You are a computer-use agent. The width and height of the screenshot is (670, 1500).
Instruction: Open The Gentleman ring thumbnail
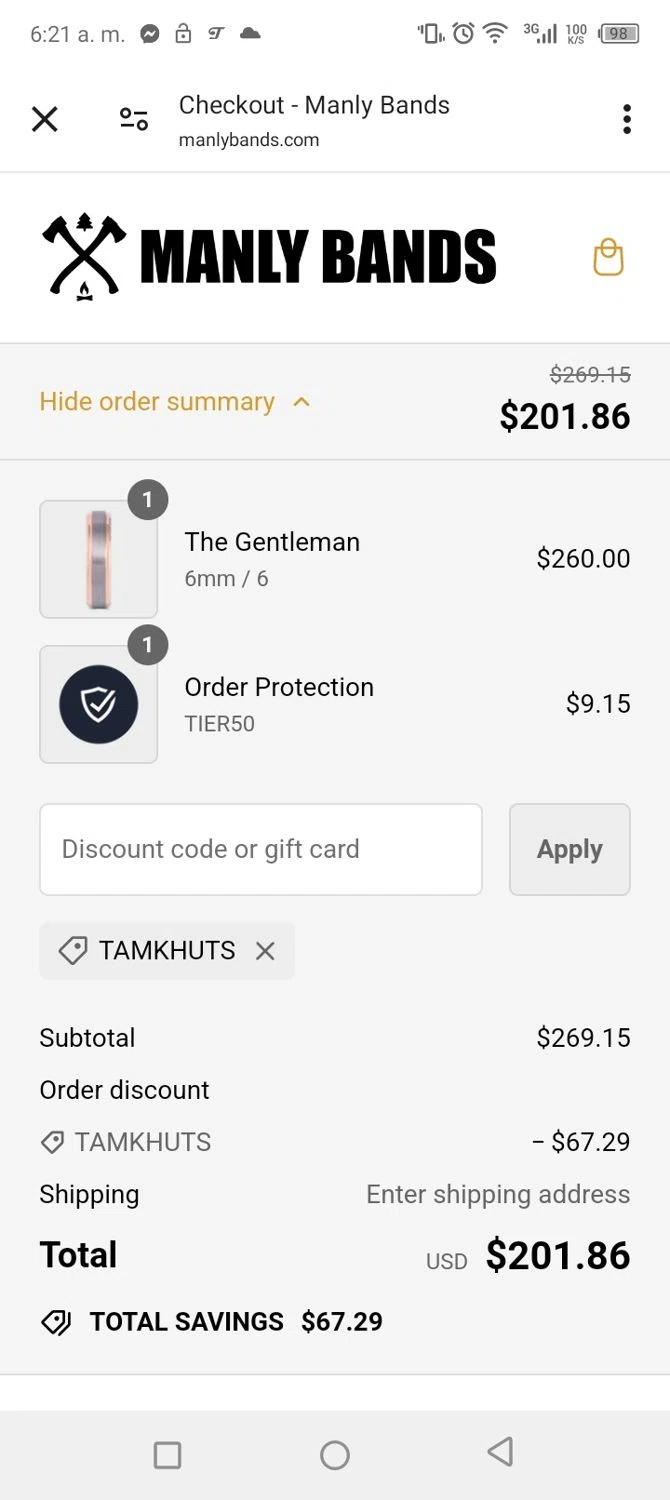[x=98, y=559]
